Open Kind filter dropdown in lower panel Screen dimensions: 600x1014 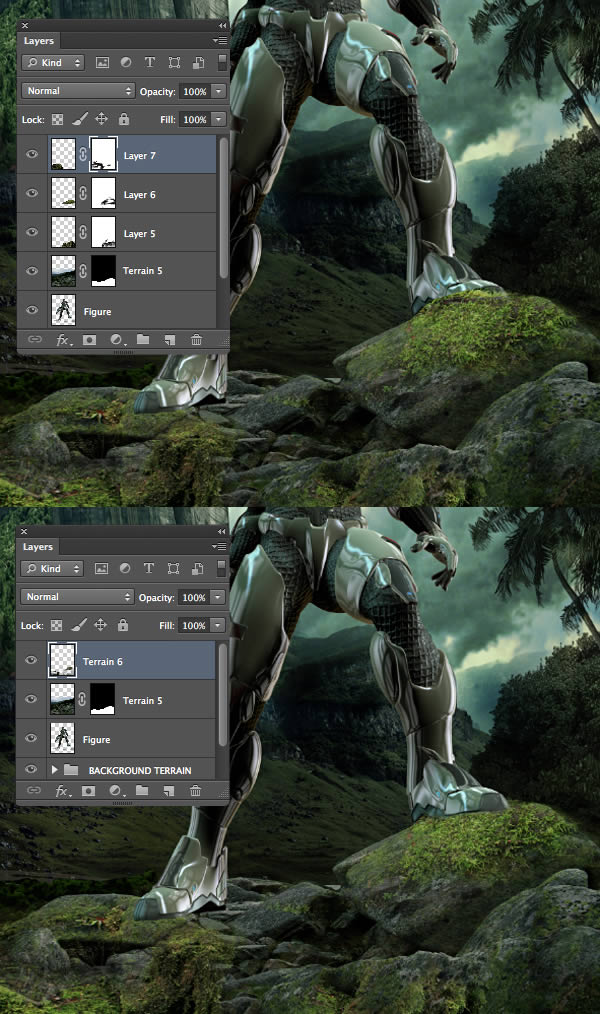(52, 568)
